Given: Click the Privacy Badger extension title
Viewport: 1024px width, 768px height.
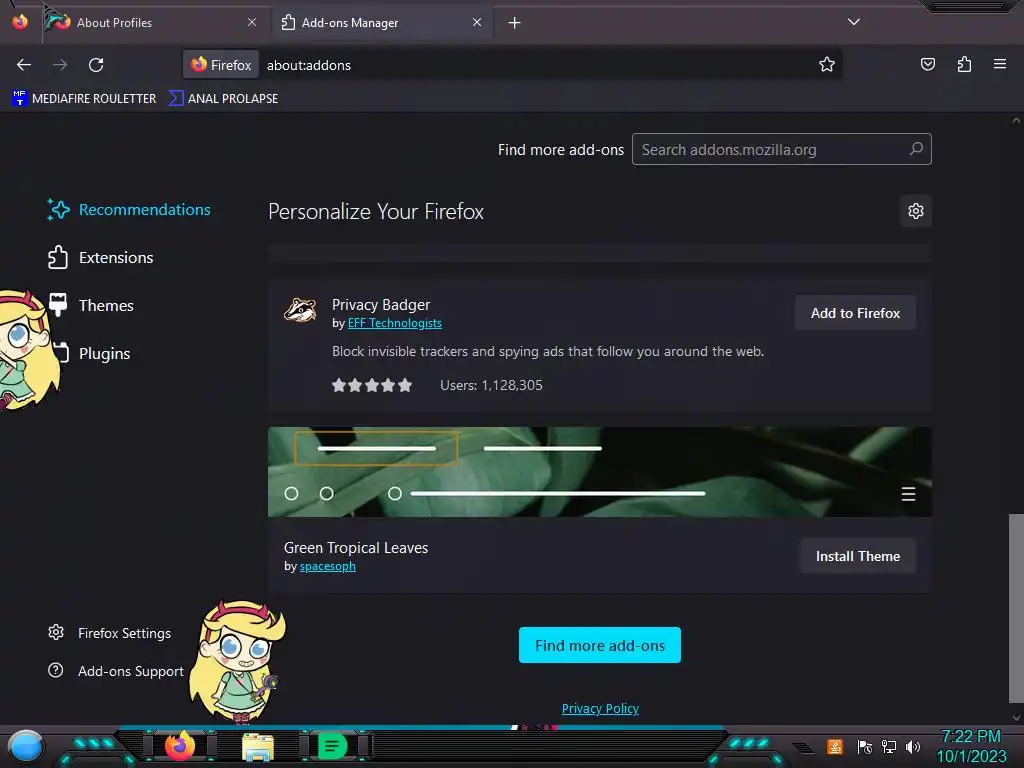Looking at the screenshot, I should [381, 305].
